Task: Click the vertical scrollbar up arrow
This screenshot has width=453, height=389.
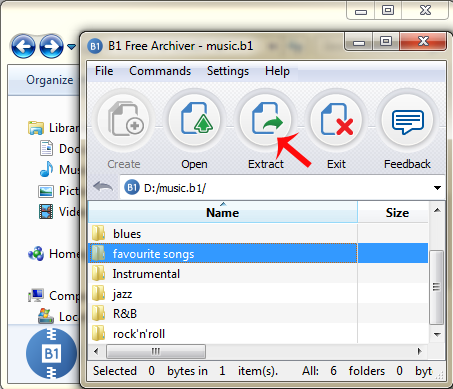Action: (437, 210)
